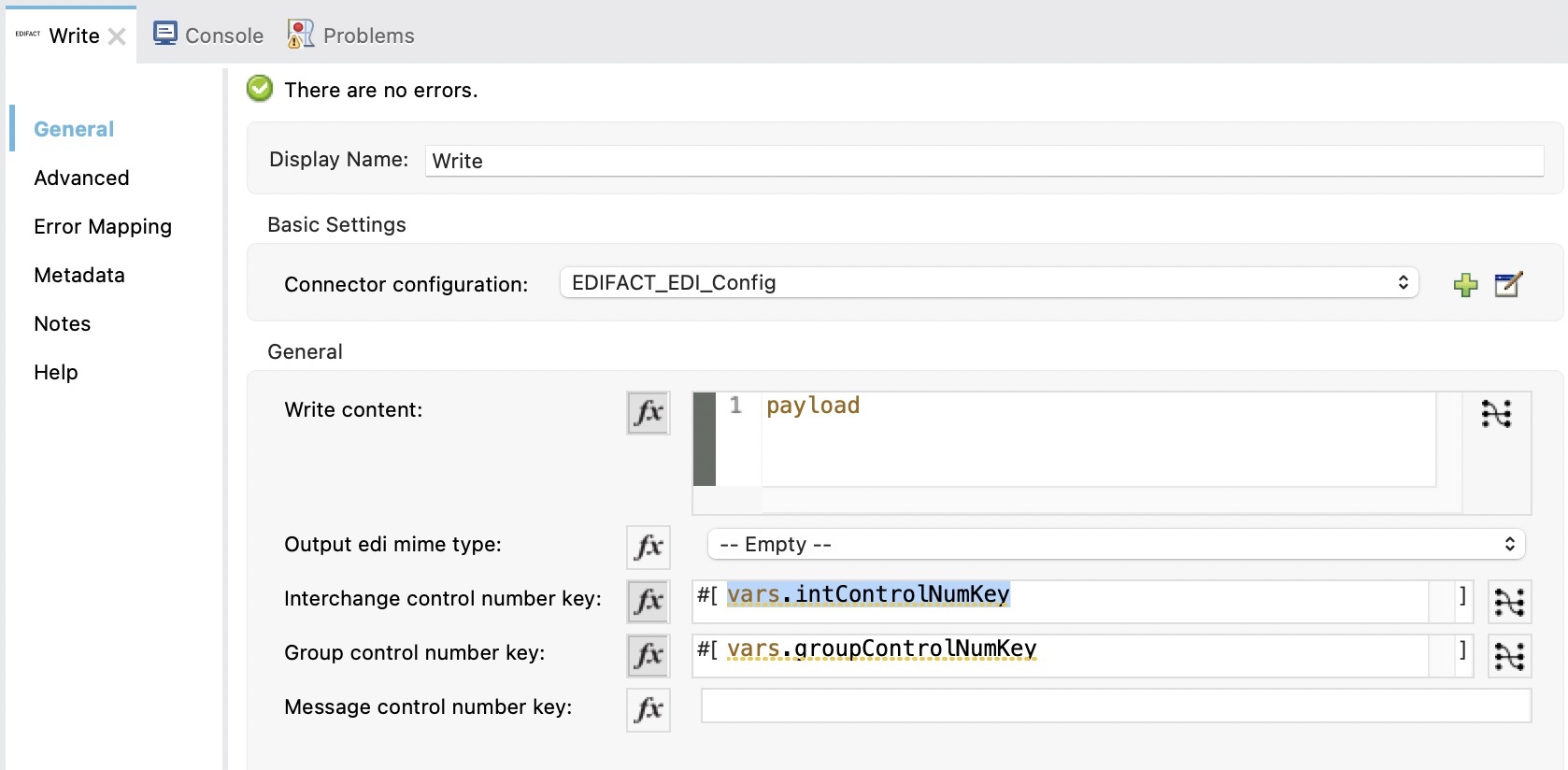Edit the EDIFACT_EDI_Config connector configuration
This screenshot has height=770, width=1568.
[1509, 284]
